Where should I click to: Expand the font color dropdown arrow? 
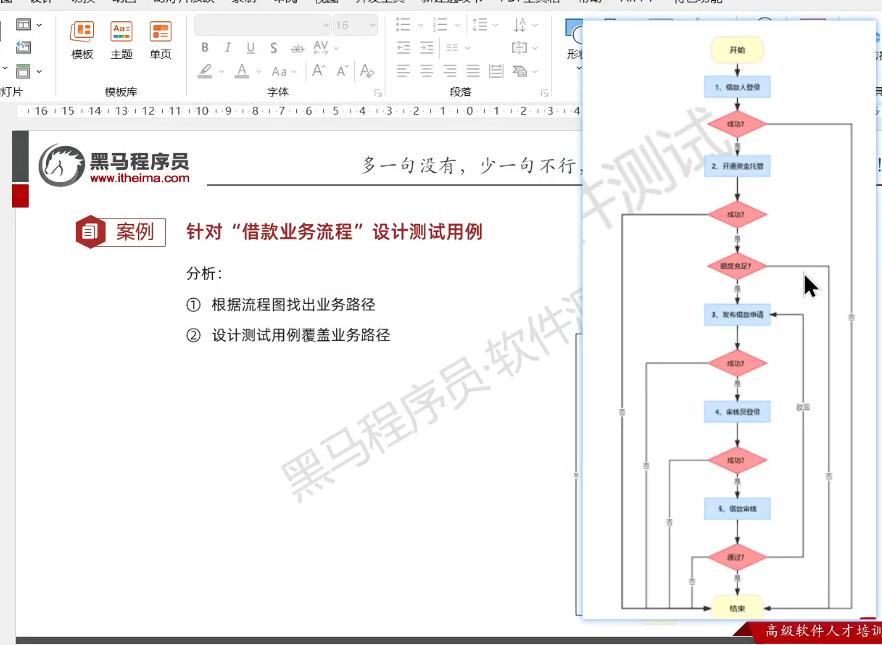point(258,72)
